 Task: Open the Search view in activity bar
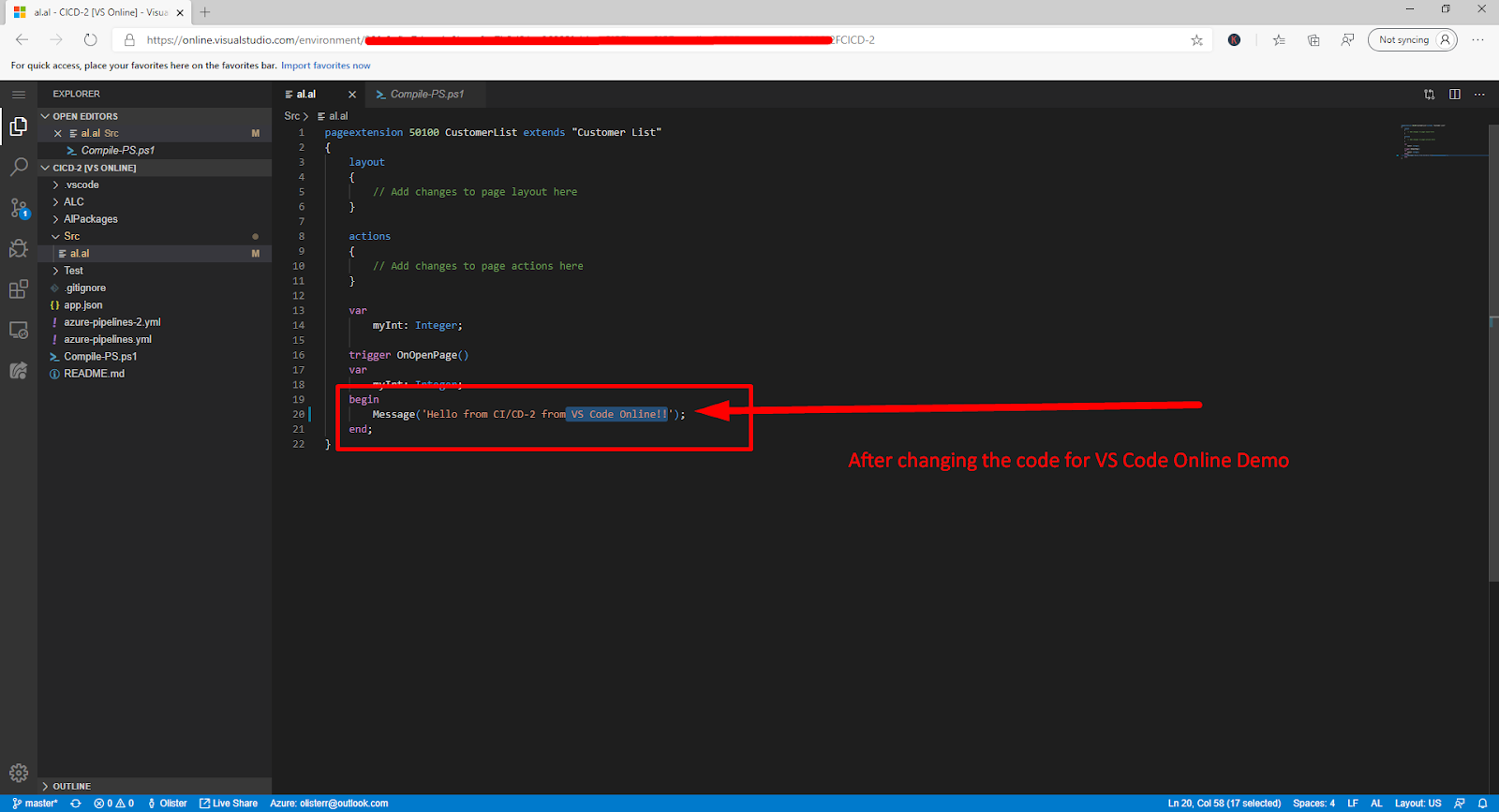coord(19,168)
